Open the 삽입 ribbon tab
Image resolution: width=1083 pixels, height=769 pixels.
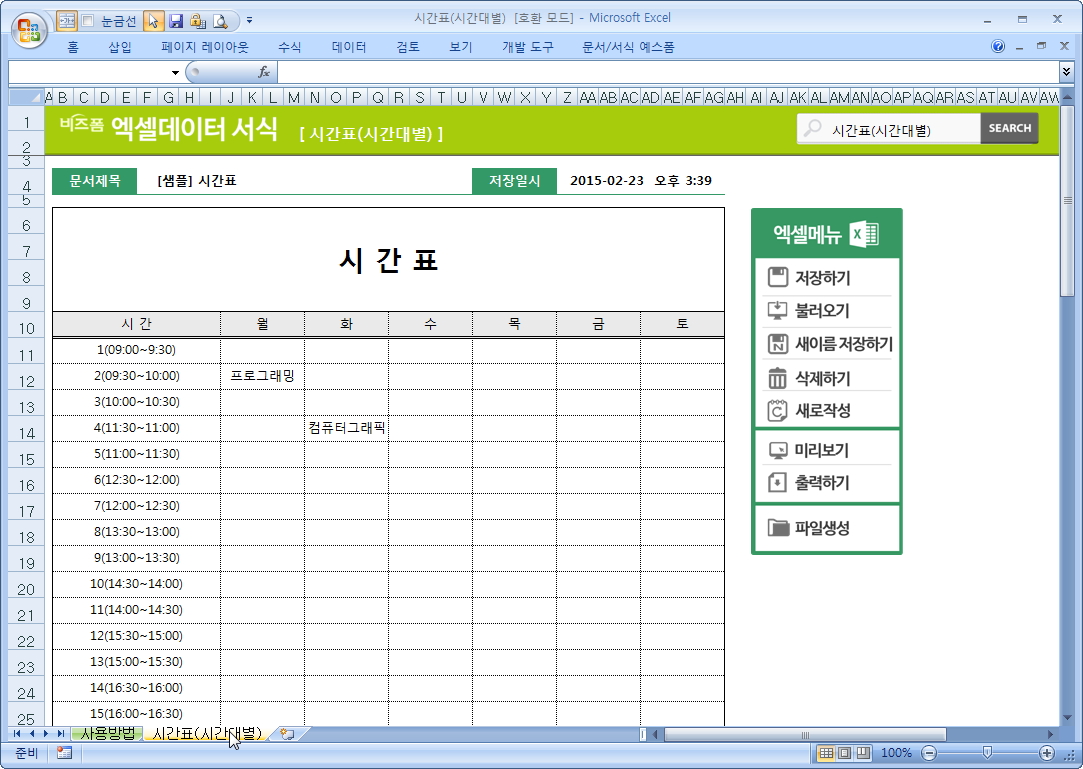[x=119, y=47]
